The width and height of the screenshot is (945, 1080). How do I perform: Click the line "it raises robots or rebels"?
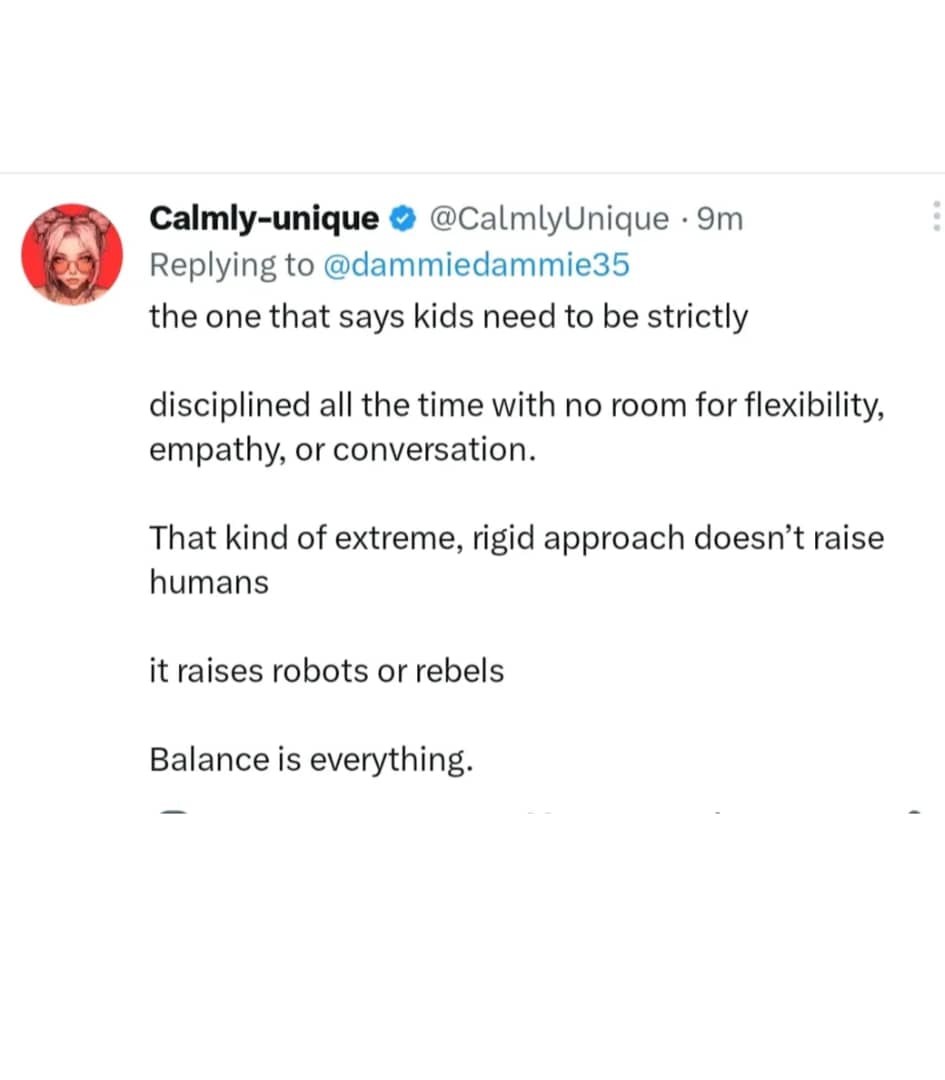(x=326, y=670)
